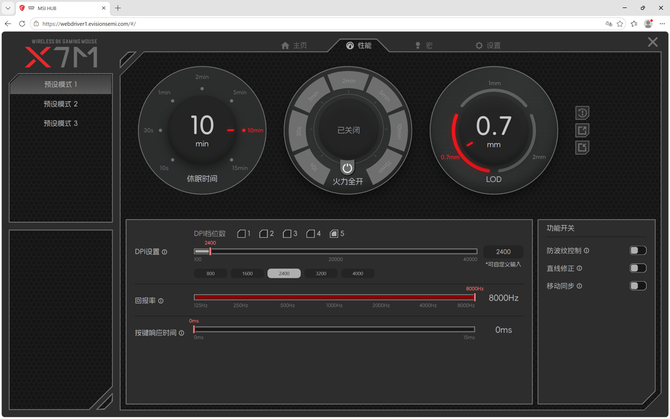Open the browser profile avatar

pos(648,23)
